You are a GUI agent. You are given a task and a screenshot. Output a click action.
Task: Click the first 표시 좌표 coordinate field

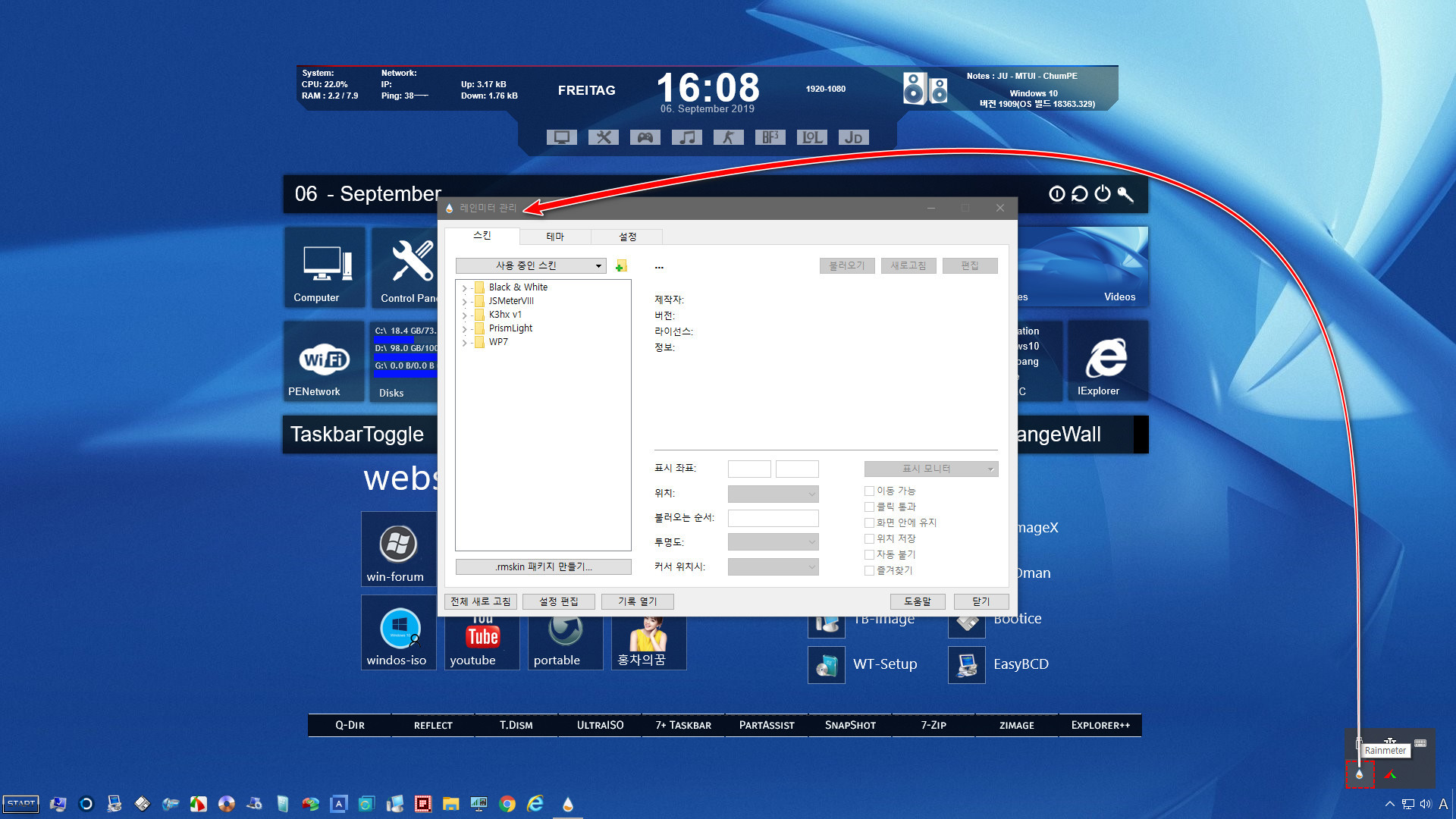tap(749, 469)
